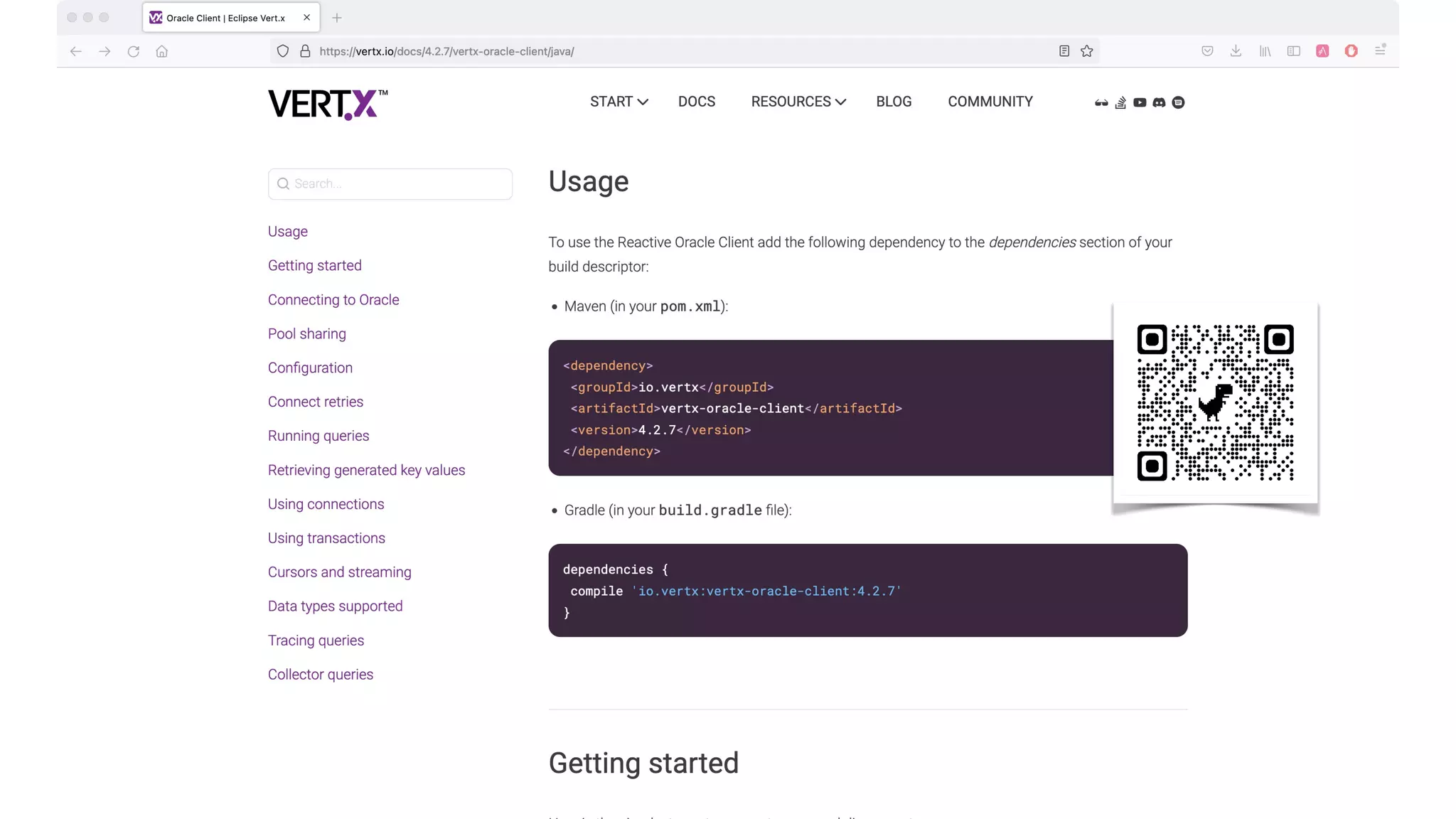The width and height of the screenshot is (1456, 819).
Task: Open Using connections section link
Action: [326, 504]
